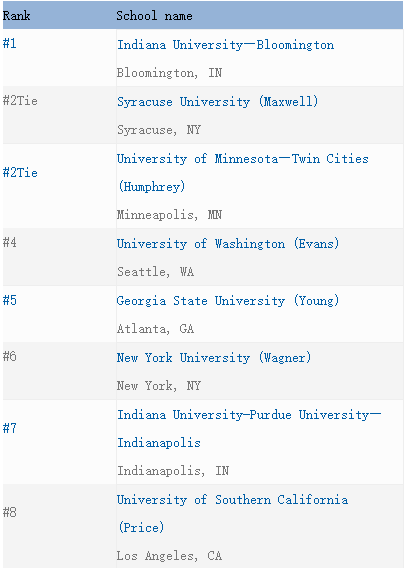Click the Bloomington, IN location text
Screen dimensions: 406x568
[169, 73]
